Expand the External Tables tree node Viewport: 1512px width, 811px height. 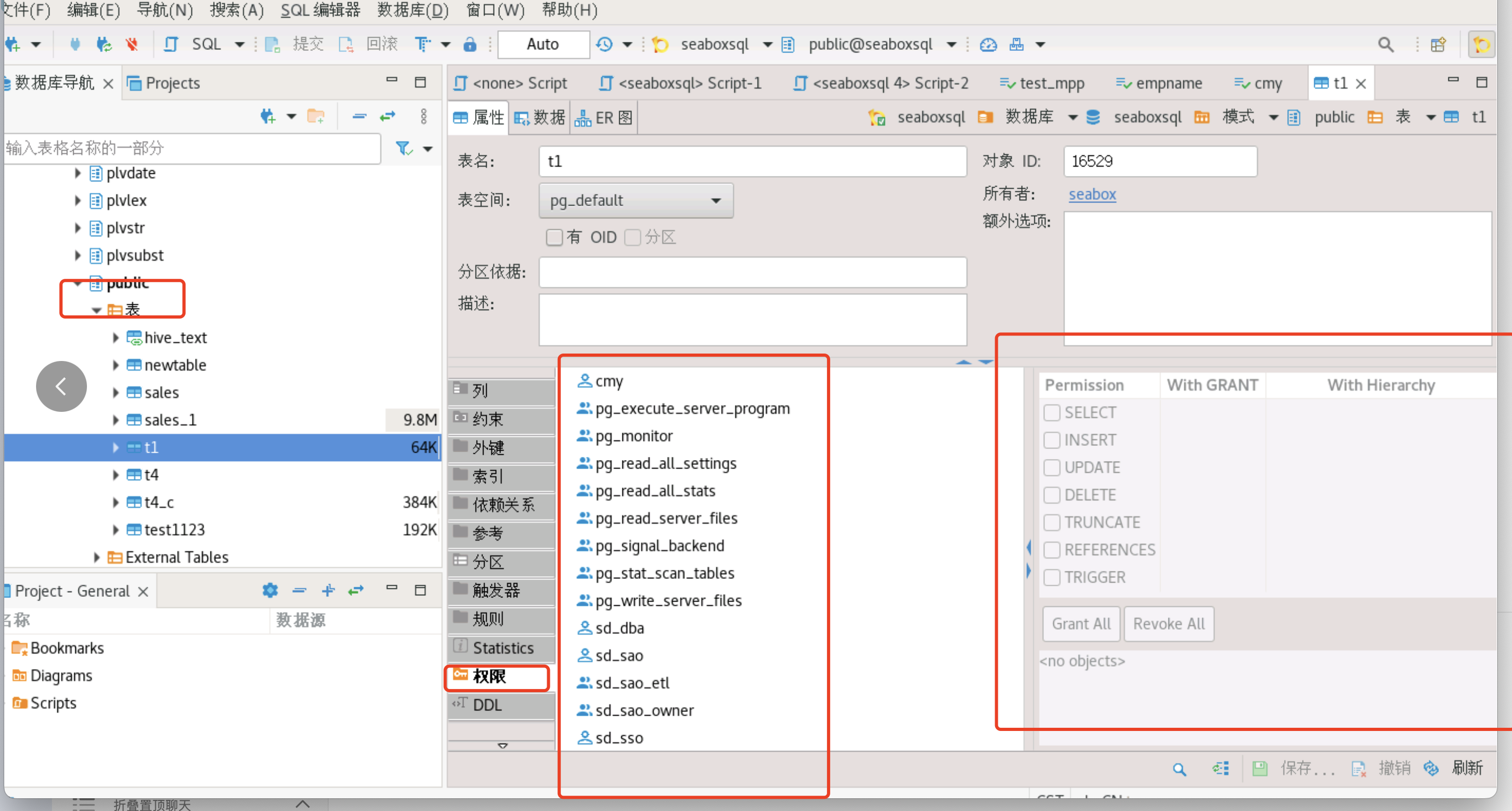click(x=97, y=557)
